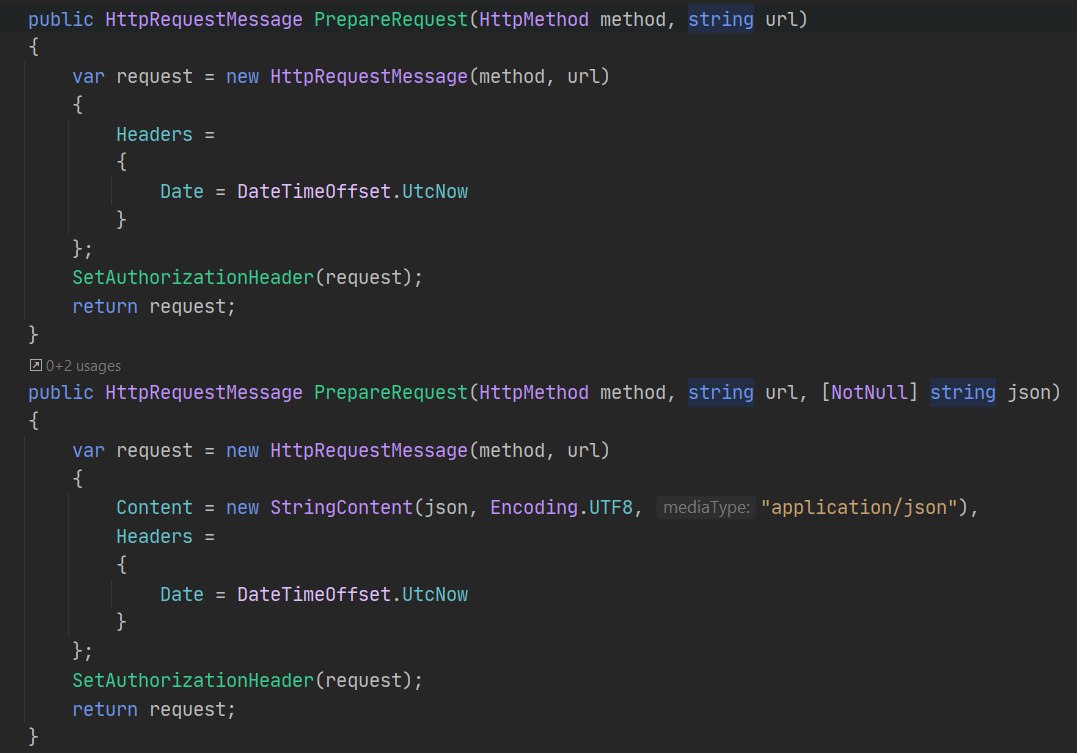This screenshot has height=753, width=1077.
Task: Click "UtcNow" in the json overload's Headers block
Action: coord(435,594)
